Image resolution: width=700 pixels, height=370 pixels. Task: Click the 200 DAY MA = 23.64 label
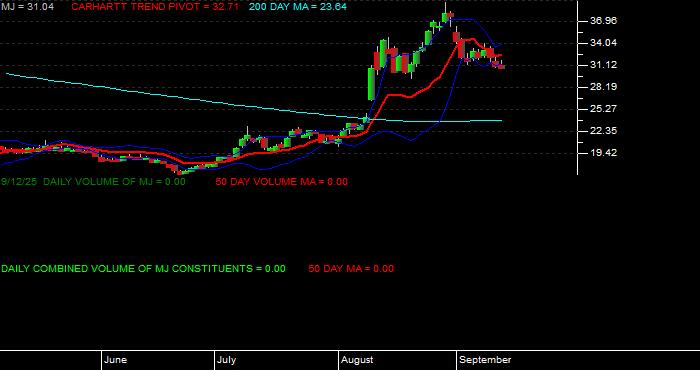[298, 7]
